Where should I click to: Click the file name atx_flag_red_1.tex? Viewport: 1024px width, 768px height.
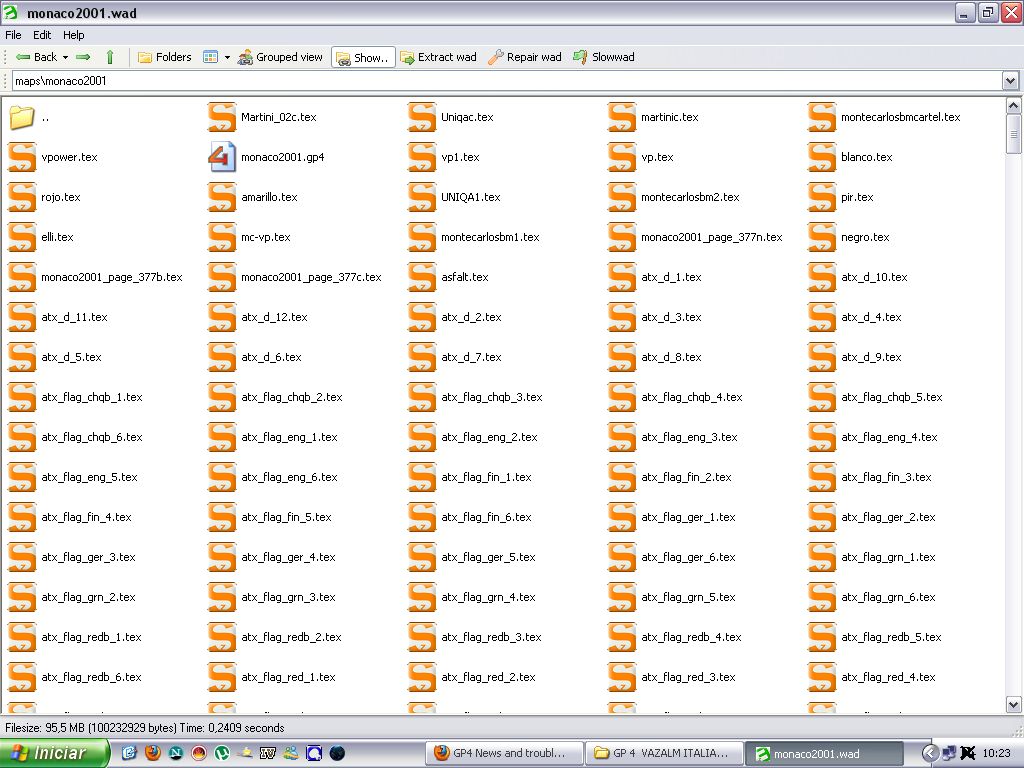[x=289, y=677]
